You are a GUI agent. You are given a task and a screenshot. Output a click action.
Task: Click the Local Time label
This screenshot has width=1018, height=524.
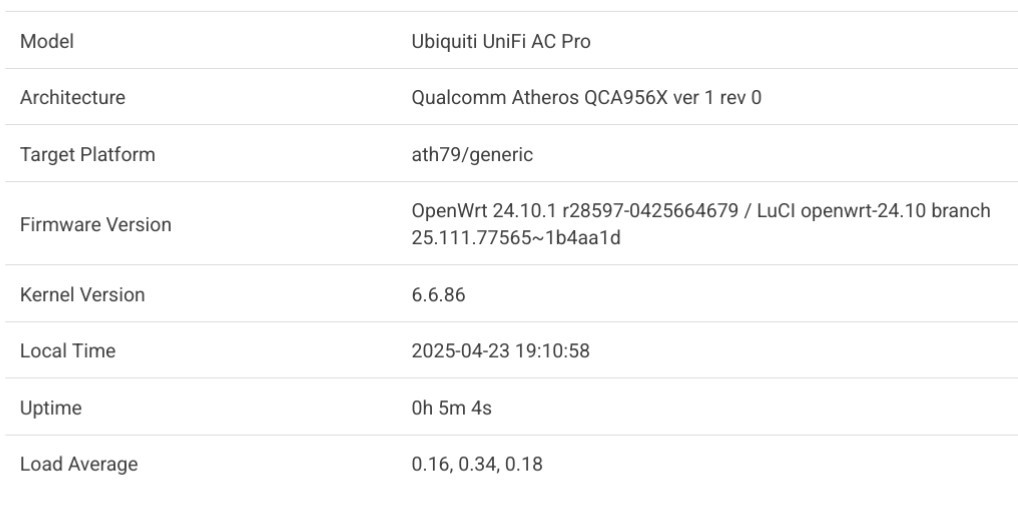(68, 351)
